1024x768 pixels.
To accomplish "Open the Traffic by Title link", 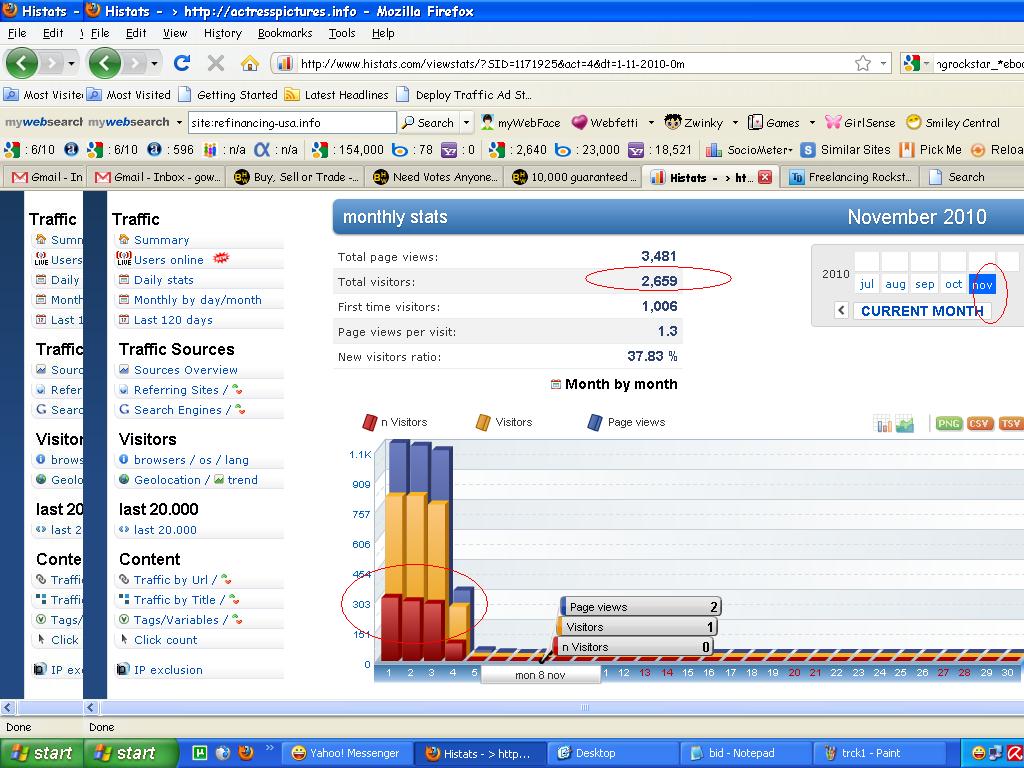I will [174, 600].
